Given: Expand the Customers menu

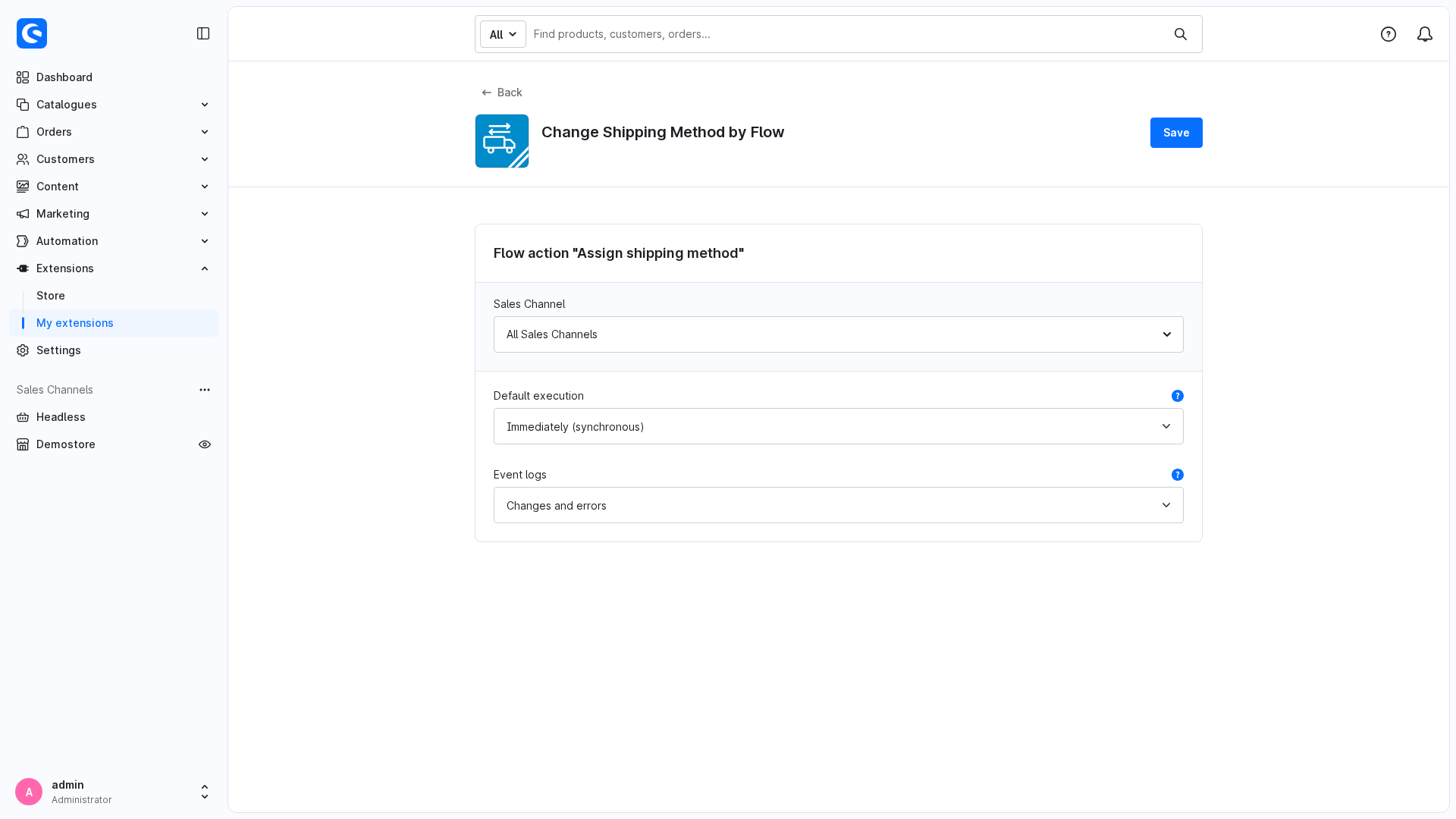Looking at the screenshot, I should click(114, 159).
